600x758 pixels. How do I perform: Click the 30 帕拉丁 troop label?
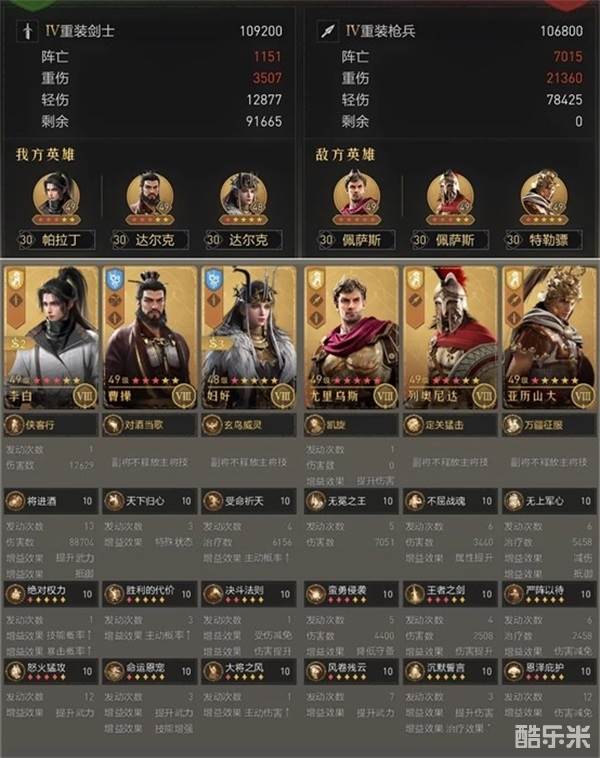[56, 240]
